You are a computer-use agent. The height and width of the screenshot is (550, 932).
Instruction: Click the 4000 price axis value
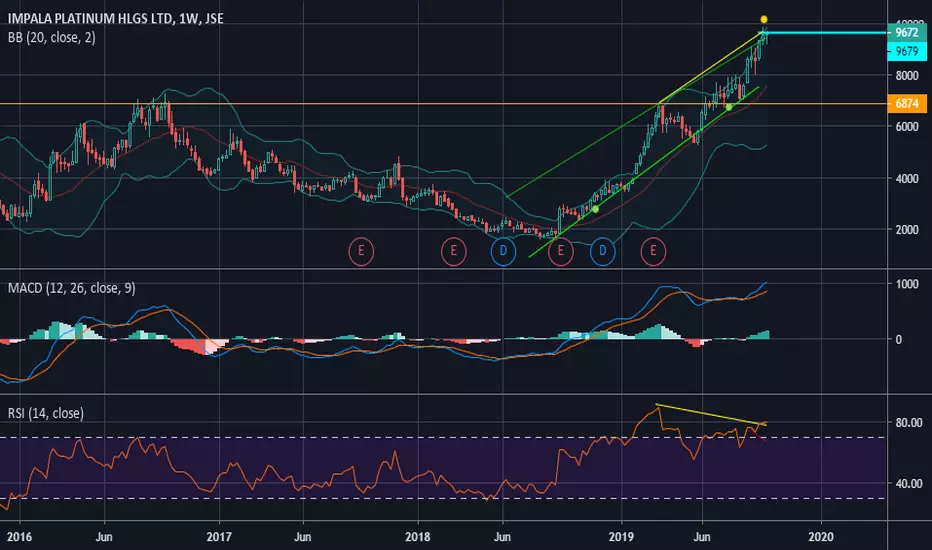907,178
